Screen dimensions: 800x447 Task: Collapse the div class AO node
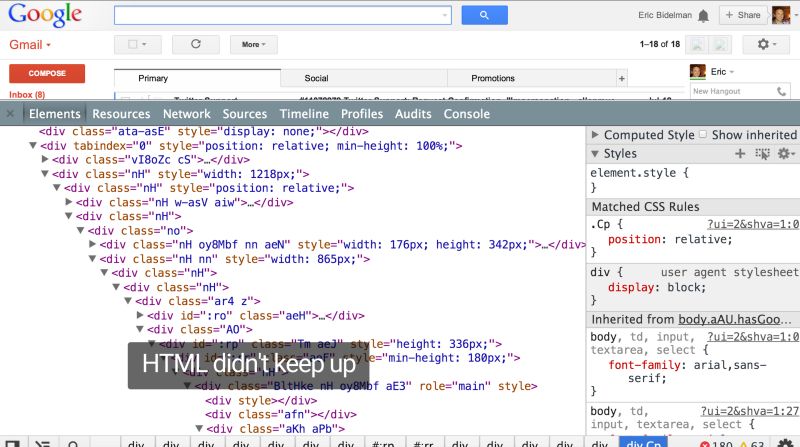(140, 330)
